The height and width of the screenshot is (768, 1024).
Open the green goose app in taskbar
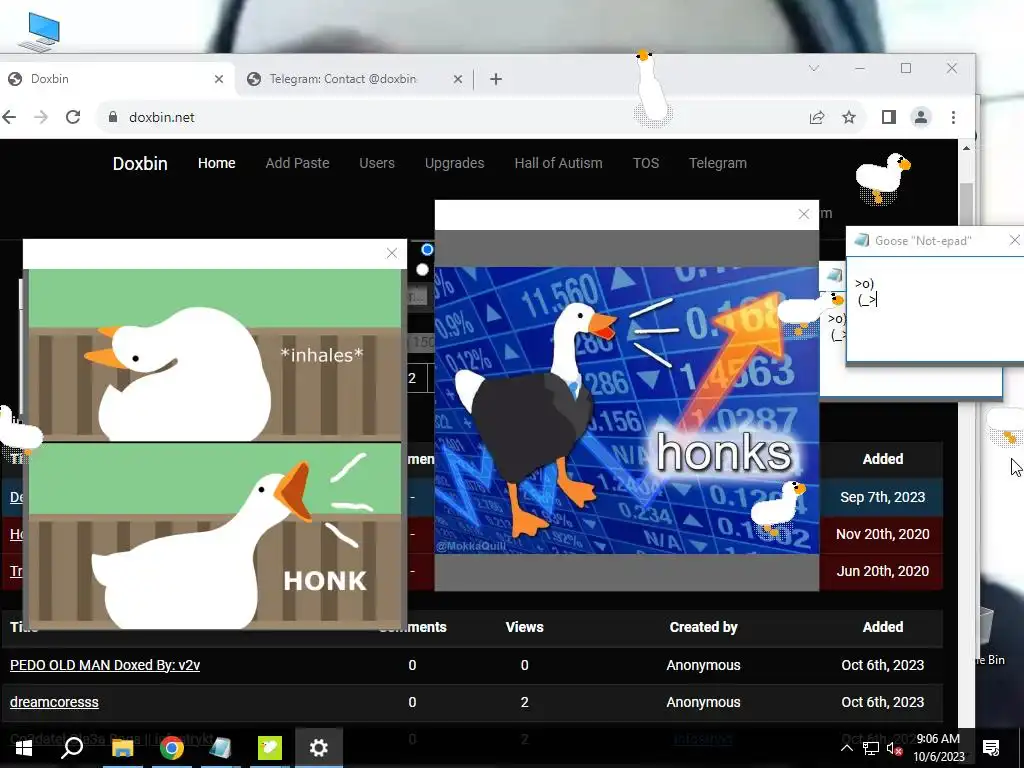(x=270, y=748)
